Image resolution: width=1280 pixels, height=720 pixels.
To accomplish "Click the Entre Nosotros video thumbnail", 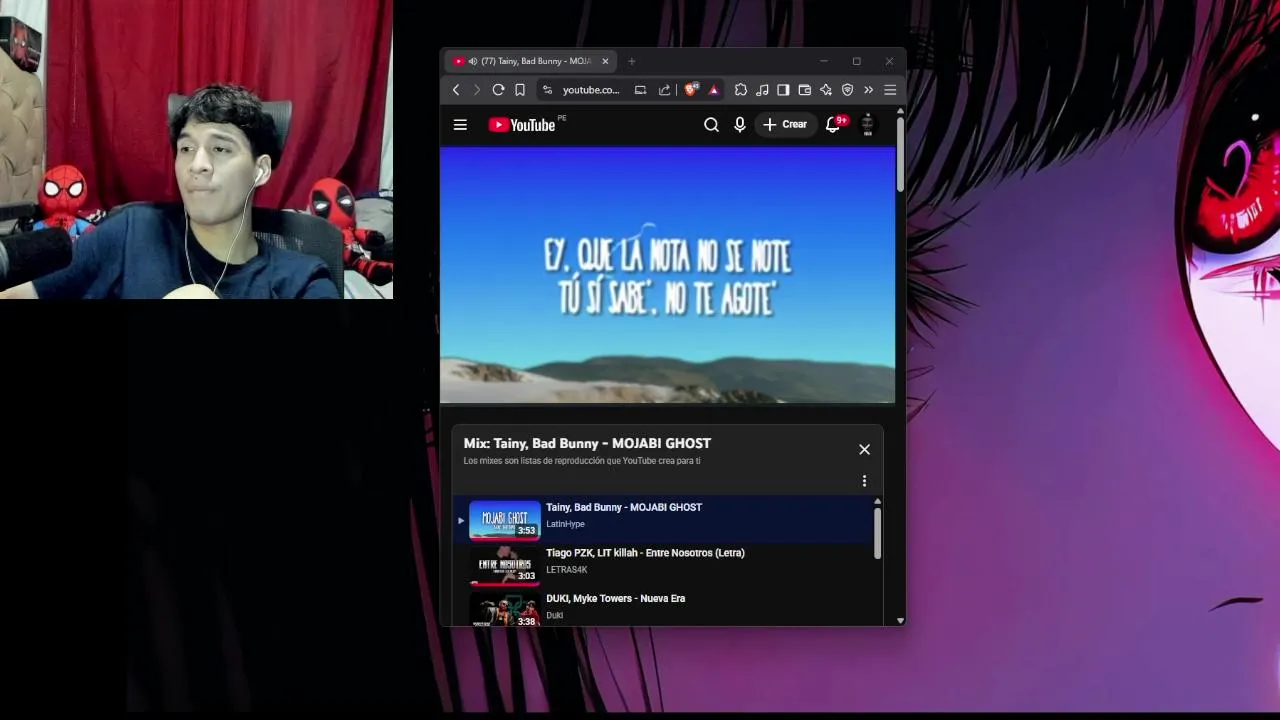I will [504, 565].
